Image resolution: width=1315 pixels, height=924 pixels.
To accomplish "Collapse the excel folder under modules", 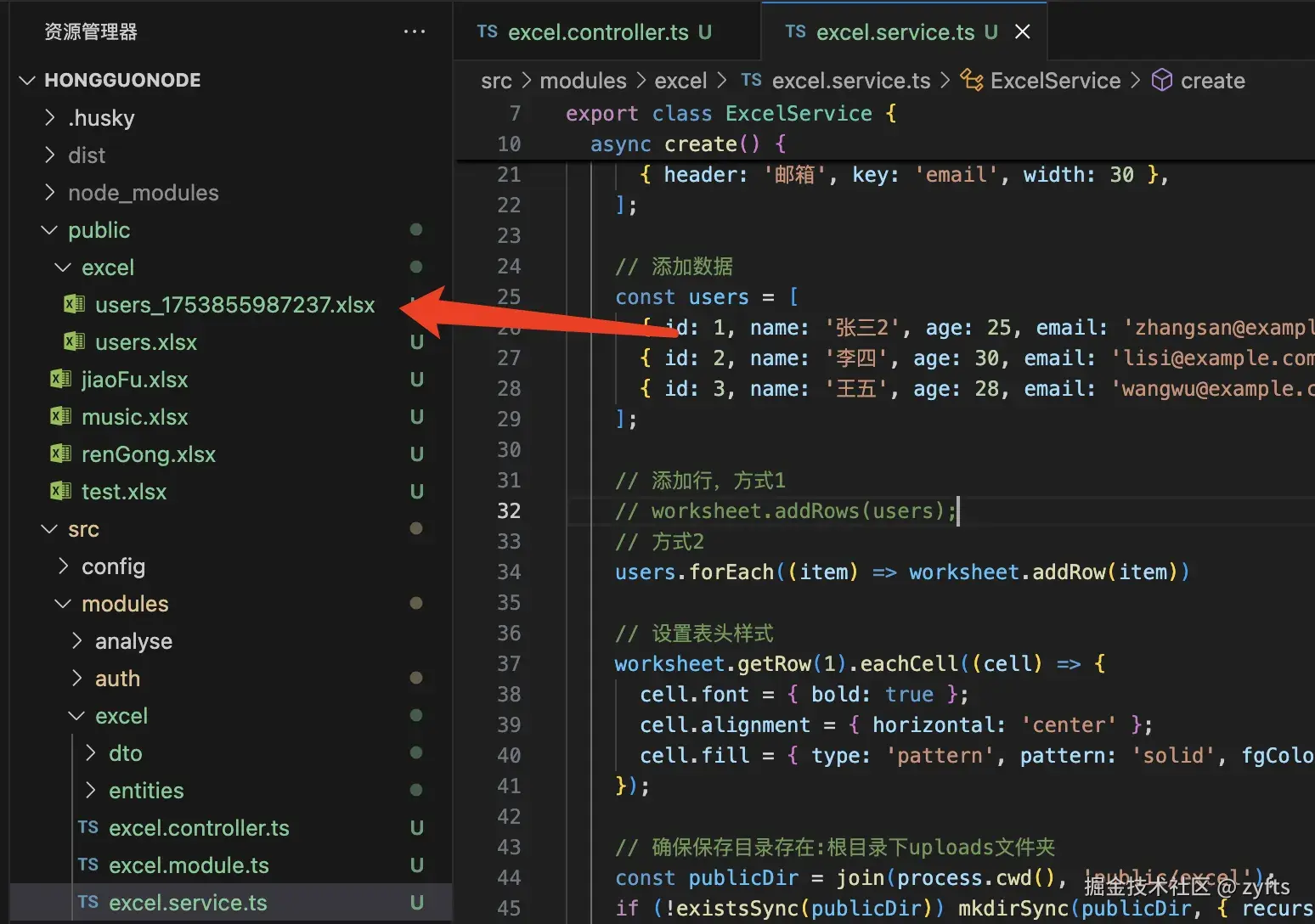I will coord(77,715).
